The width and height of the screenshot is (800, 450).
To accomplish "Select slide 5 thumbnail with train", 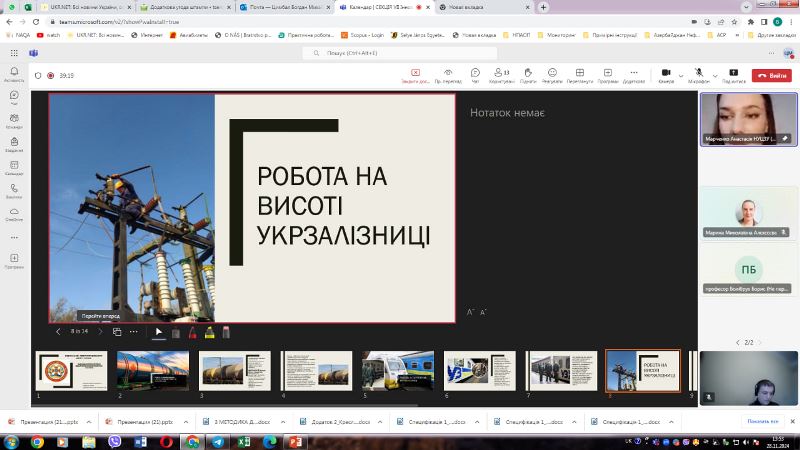I will [x=398, y=371].
